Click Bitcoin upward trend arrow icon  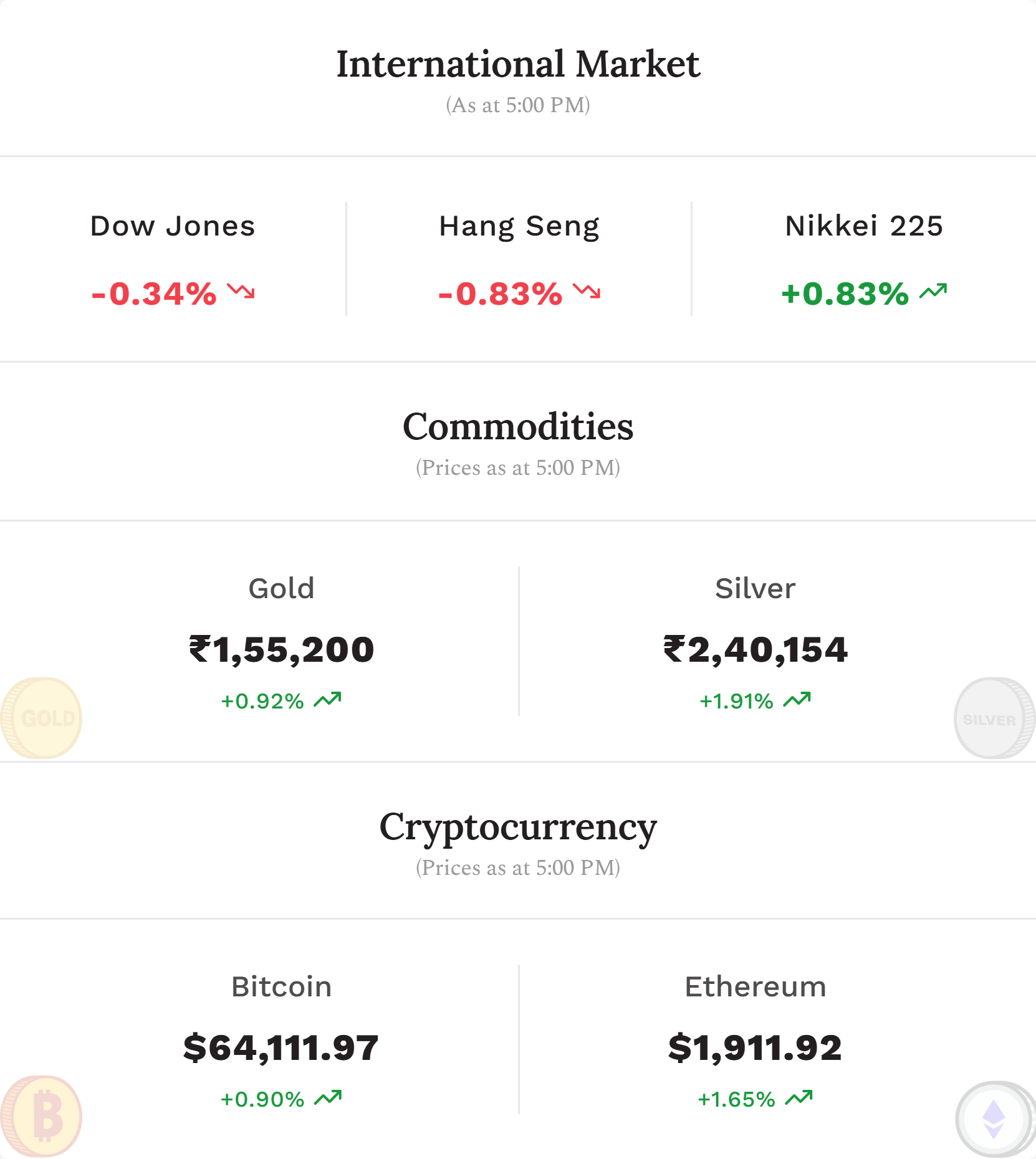tap(328, 1098)
